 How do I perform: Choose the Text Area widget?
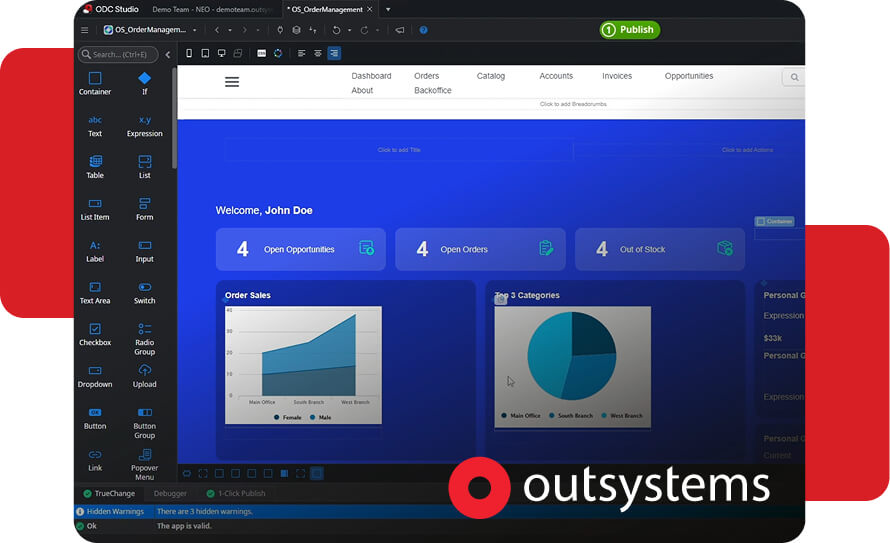tap(95, 293)
